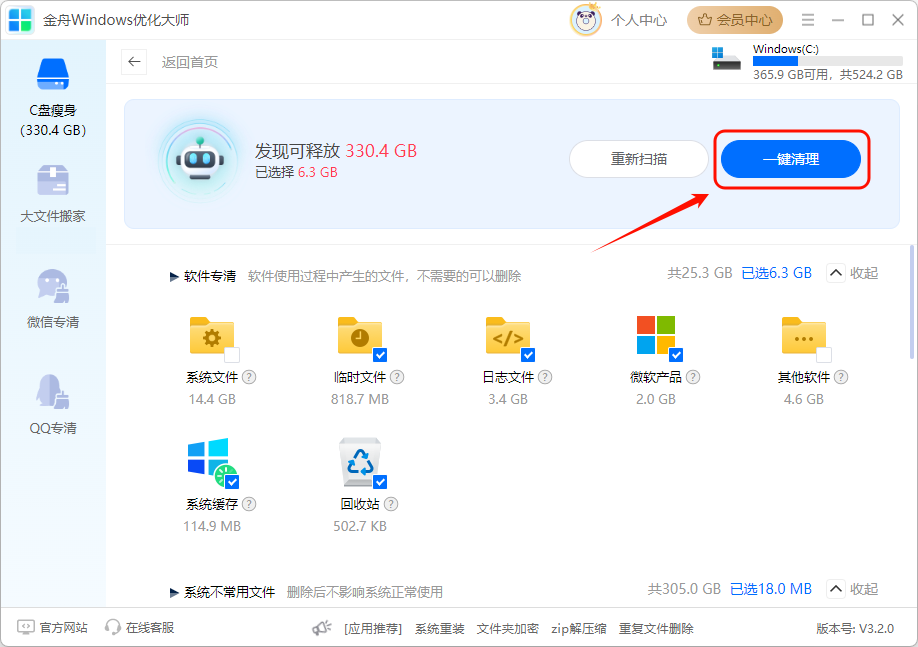Click 已选18.0 MB in 系统不常用文件 header

771,589
